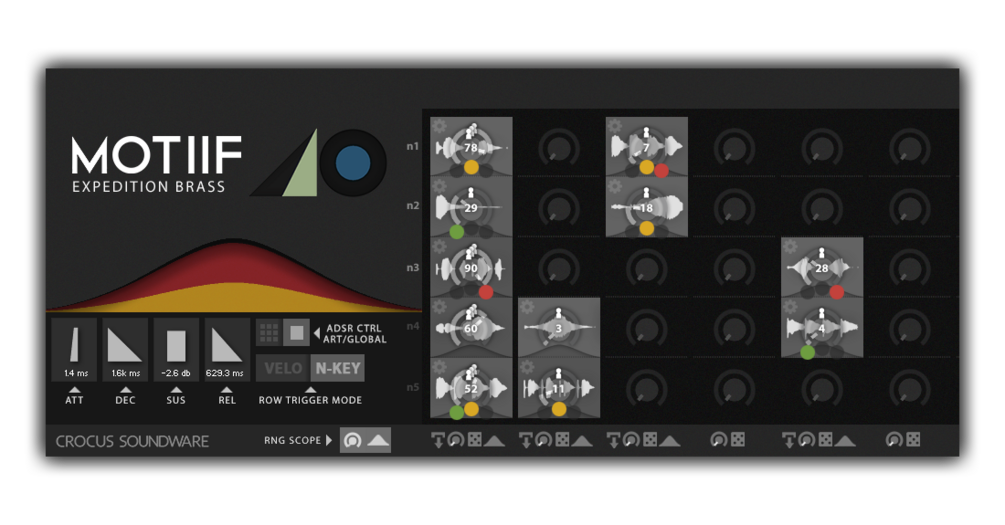
Task: Select the RNG scope knob option
Action: point(353,440)
